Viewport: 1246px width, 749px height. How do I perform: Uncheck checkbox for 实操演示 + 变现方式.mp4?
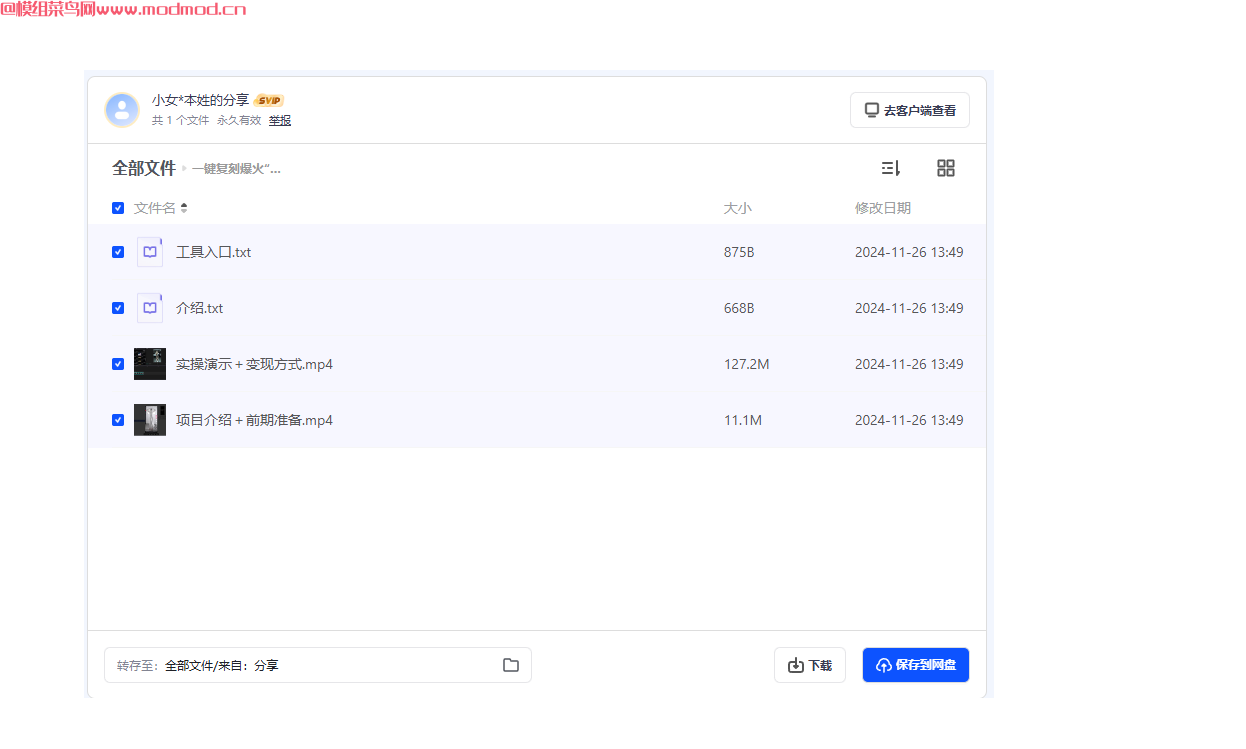118,364
